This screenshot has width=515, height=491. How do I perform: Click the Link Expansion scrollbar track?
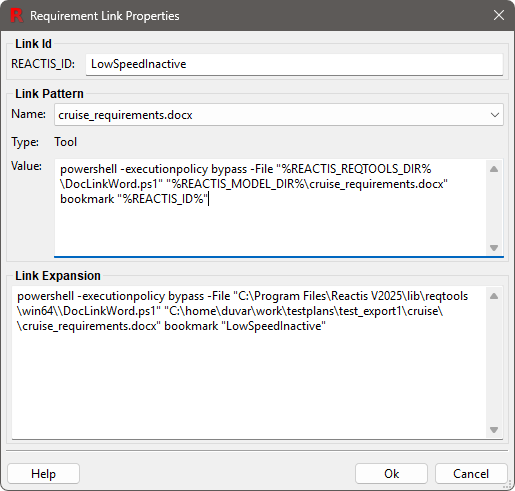[494, 363]
